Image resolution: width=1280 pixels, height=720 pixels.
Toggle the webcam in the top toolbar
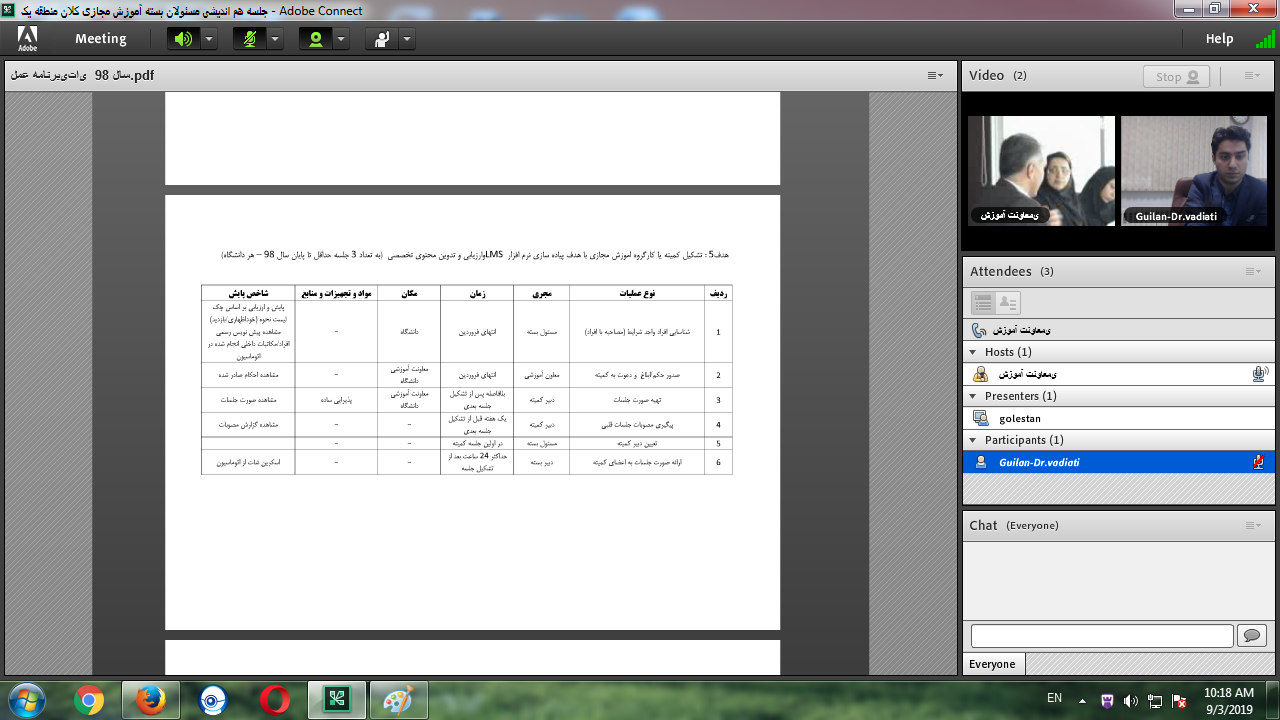click(316, 39)
